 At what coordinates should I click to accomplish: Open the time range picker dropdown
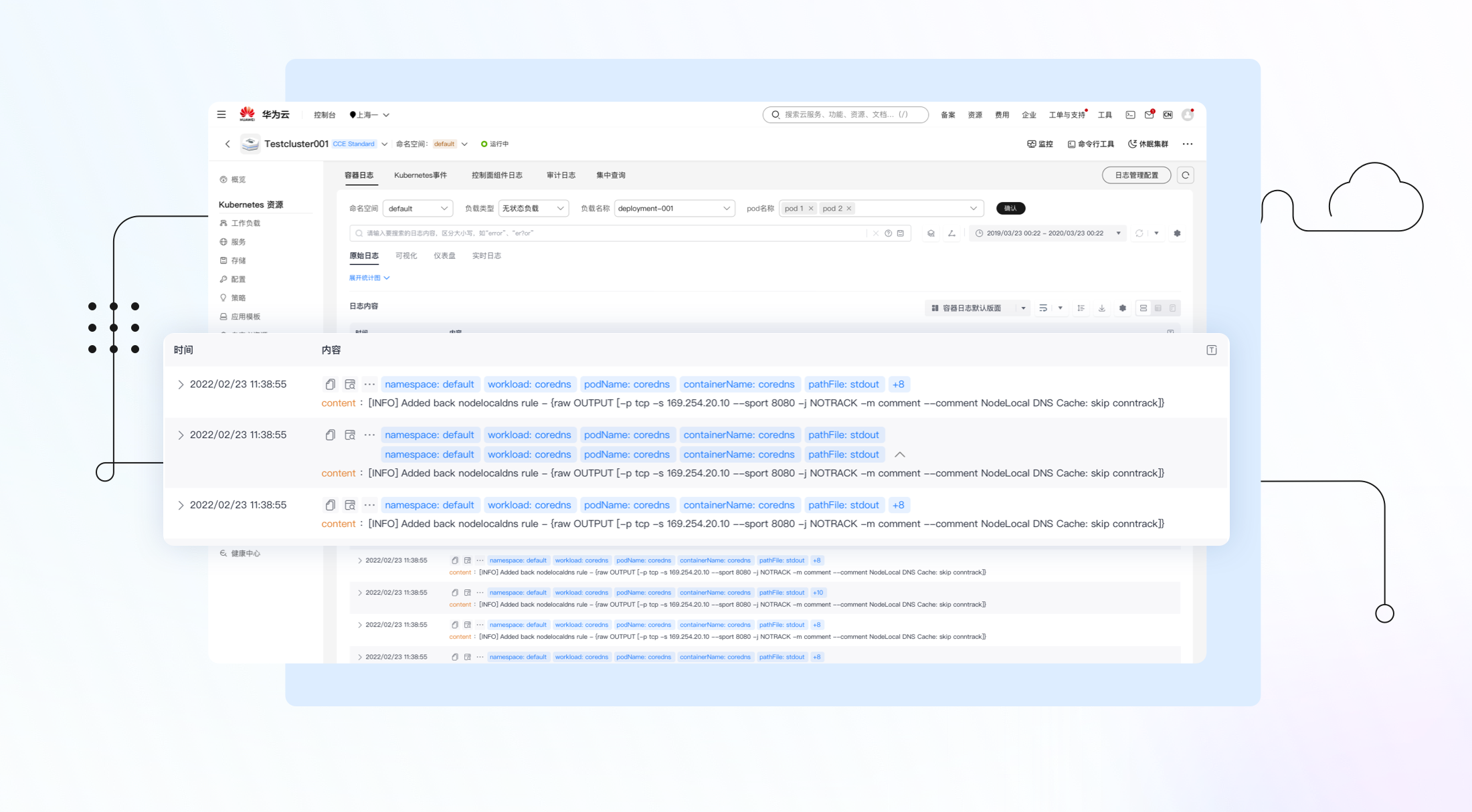(1047, 233)
